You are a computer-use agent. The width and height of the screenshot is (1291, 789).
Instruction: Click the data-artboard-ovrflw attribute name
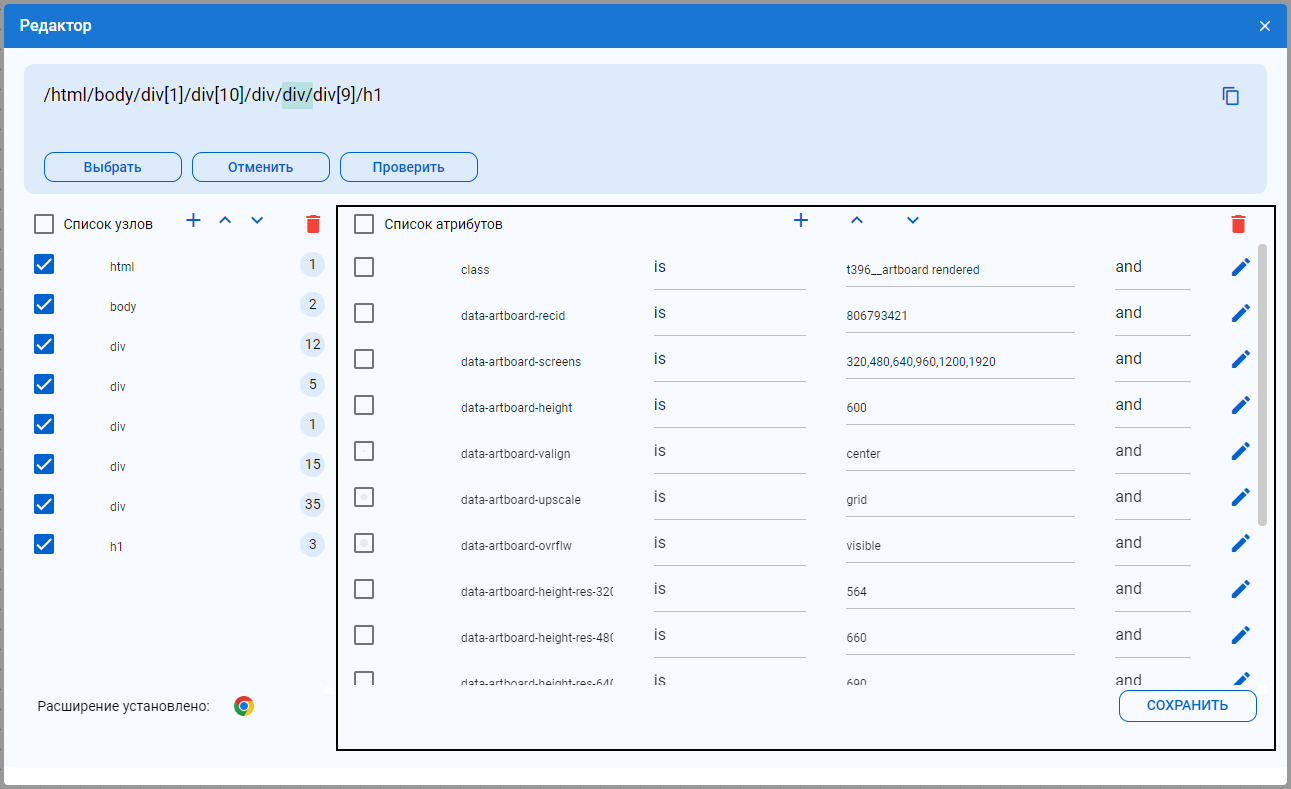point(516,546)
